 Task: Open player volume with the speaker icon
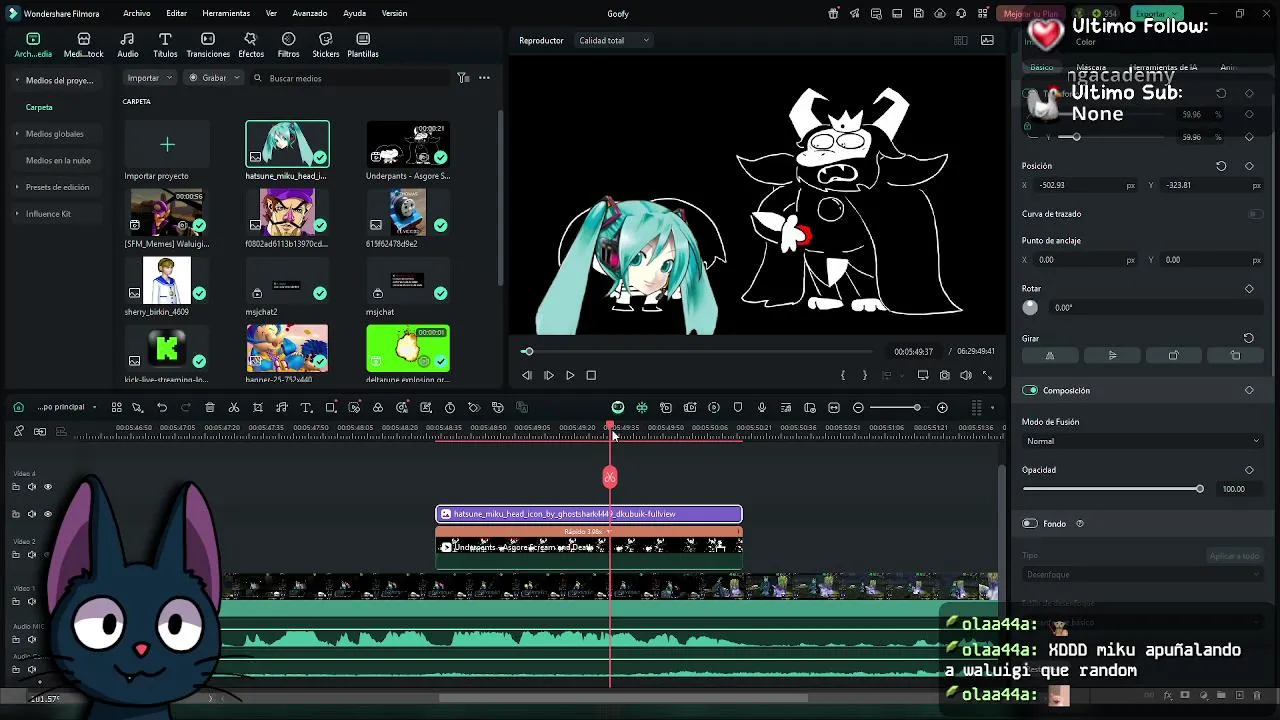pyautogui.click(x=966, y=375)
